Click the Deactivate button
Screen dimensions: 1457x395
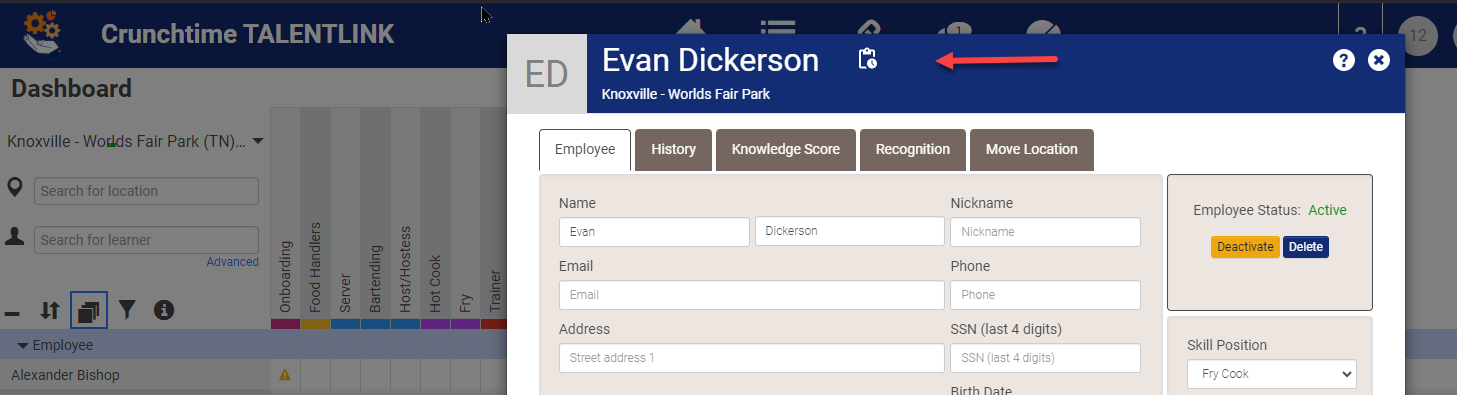1245,247
